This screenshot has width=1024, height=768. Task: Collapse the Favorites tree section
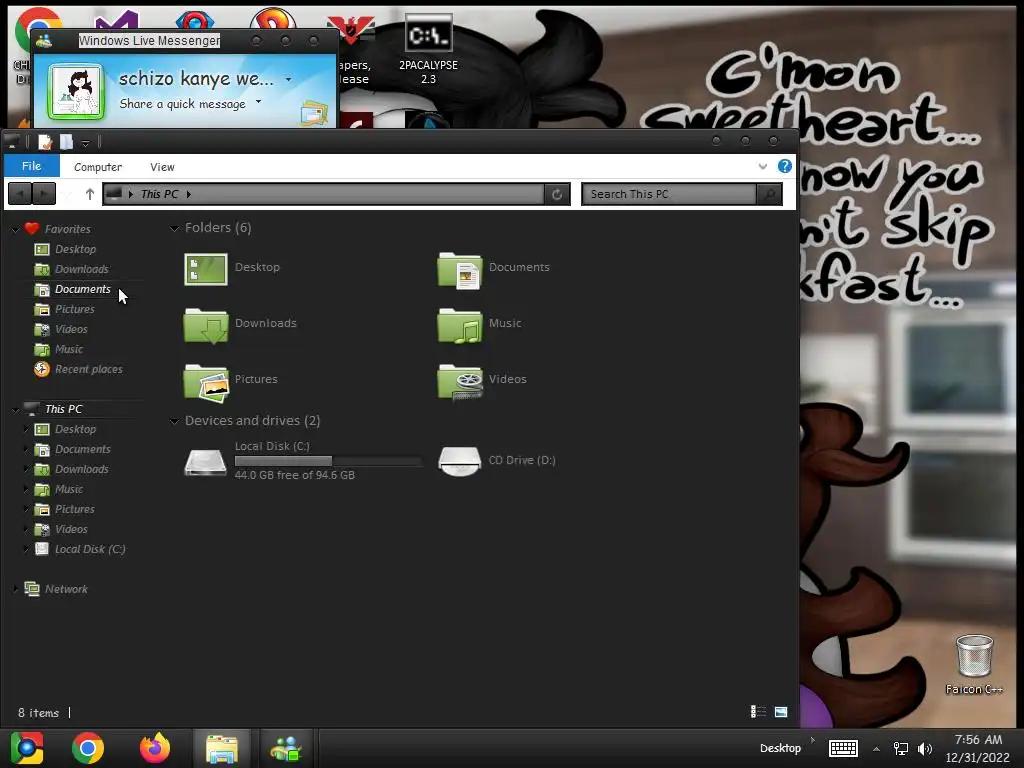coord(16,229)
